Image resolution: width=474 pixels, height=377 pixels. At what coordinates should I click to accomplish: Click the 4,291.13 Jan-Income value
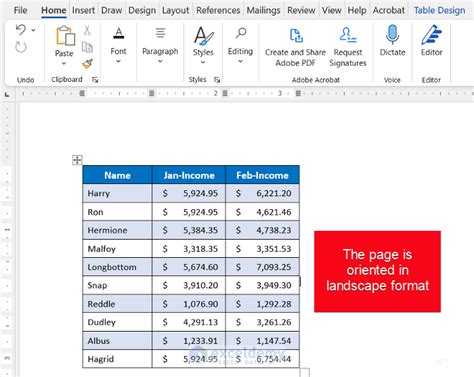pyautogui.click(x=200, y=322)
